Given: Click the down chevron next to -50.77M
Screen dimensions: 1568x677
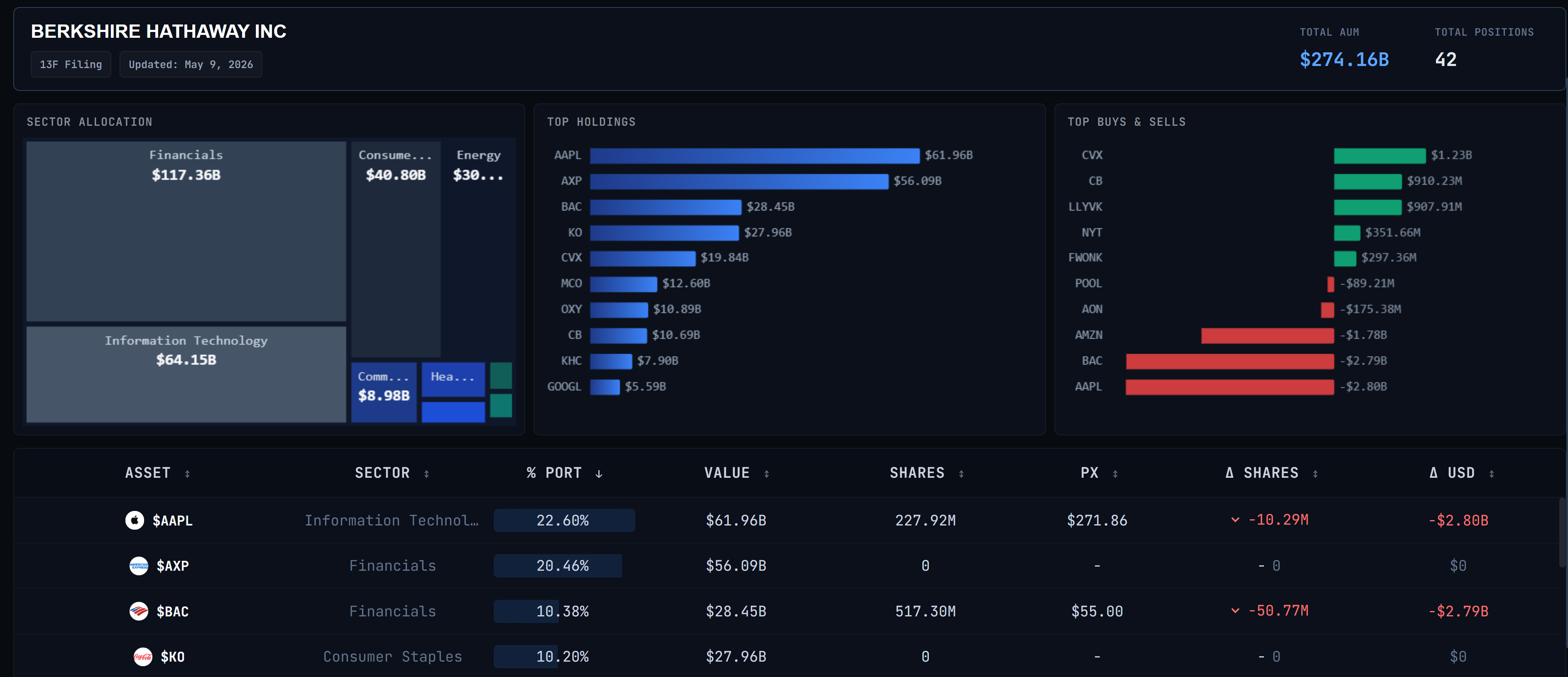Looking at the screenshot, I should coord(1235,610).
